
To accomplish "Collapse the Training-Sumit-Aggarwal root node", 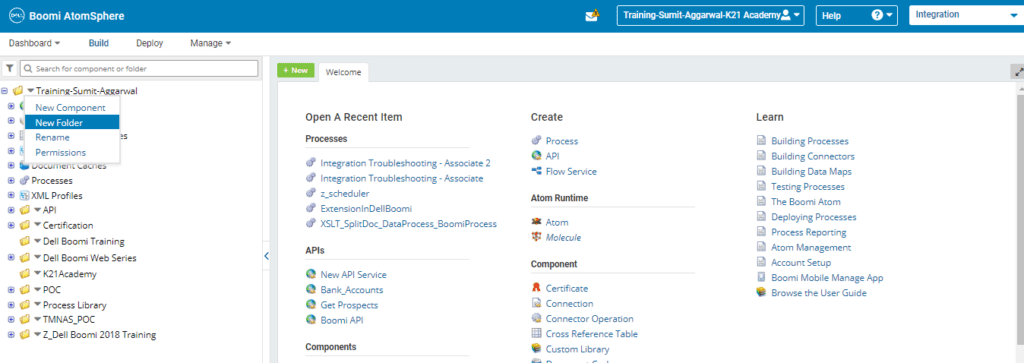I will tap(5, 91).
